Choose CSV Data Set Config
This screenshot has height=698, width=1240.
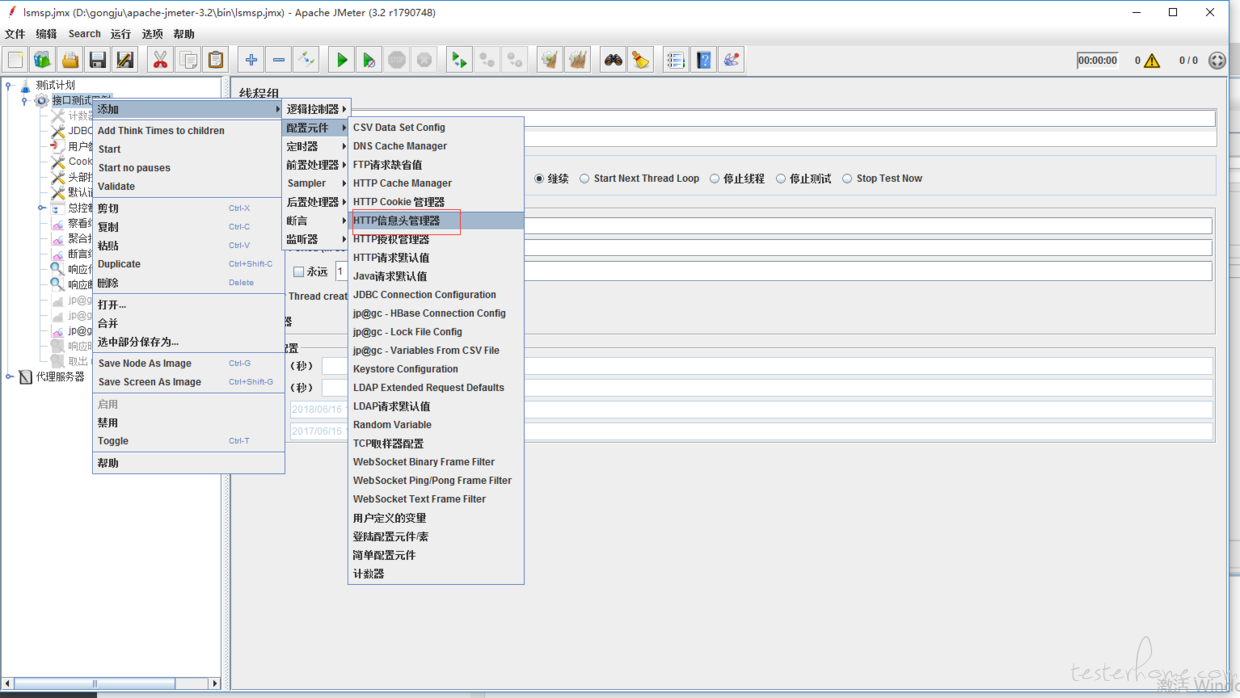tap(436, 128)
